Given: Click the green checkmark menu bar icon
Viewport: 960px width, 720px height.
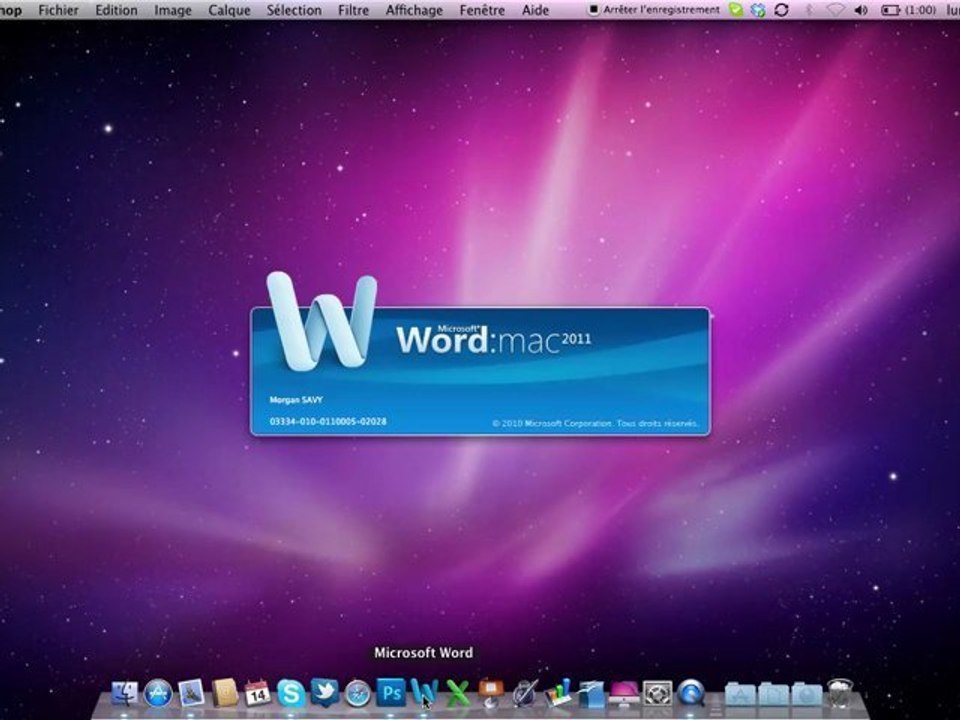Looking at the screenshot, I should (736, 10).
